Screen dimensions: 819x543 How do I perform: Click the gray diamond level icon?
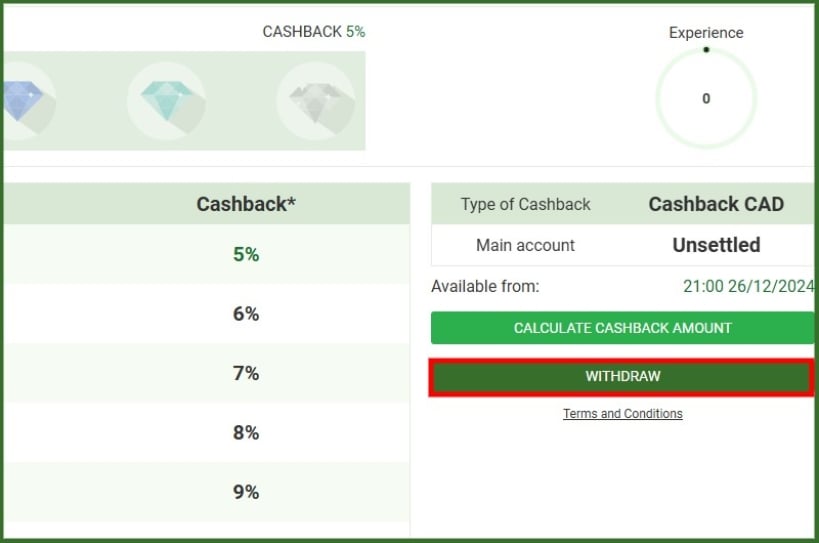[316, 101]
